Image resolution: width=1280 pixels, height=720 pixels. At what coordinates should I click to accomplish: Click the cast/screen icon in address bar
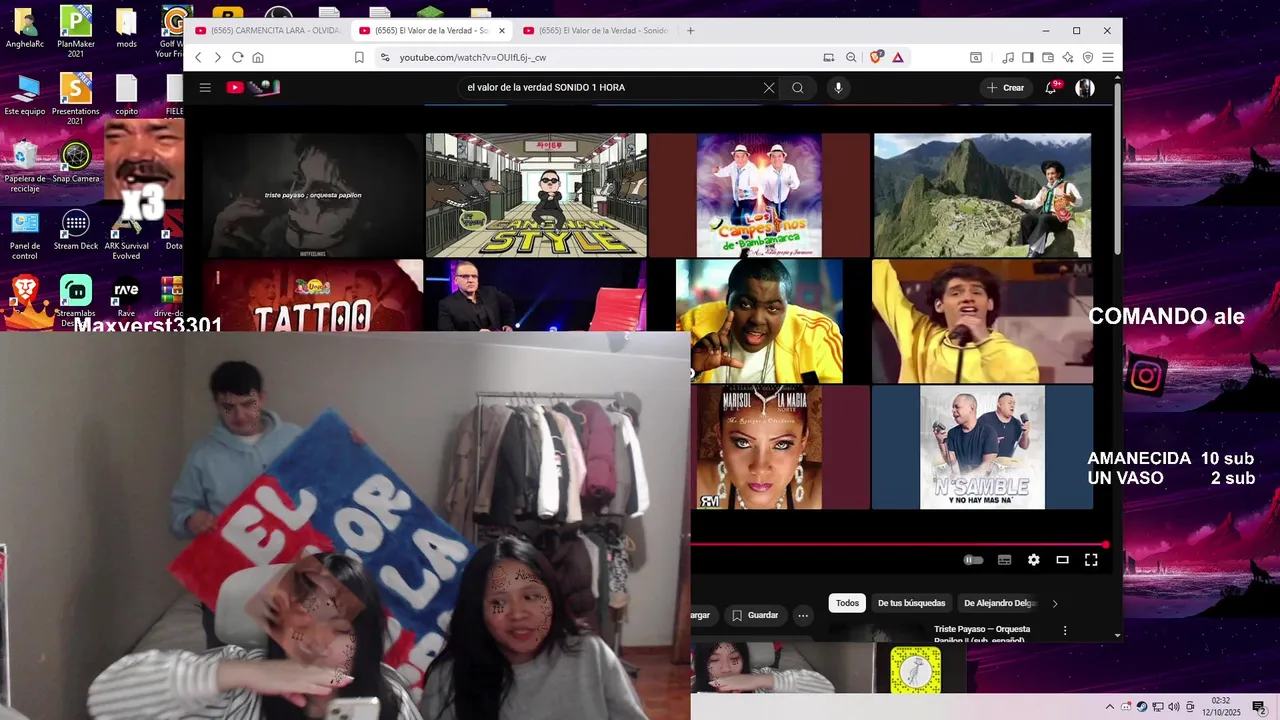point(828,57)
